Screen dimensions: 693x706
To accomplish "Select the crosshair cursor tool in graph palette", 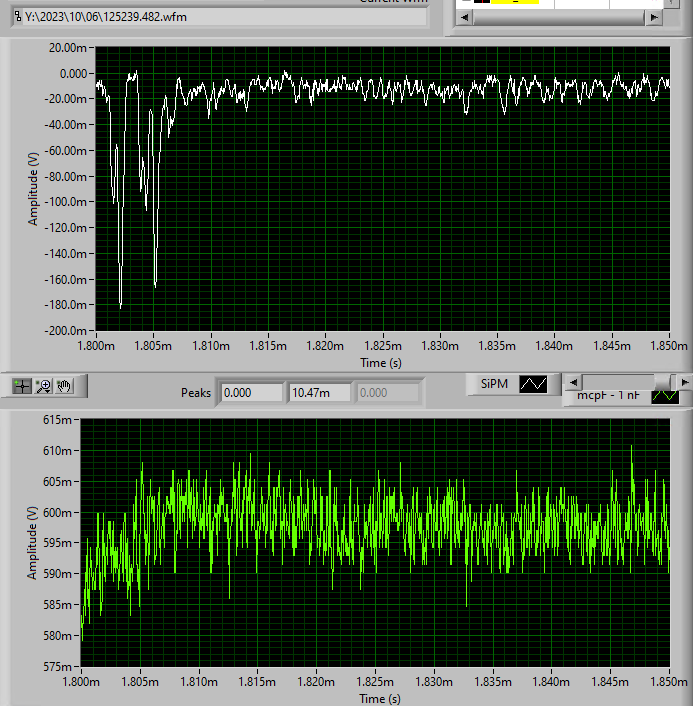I will [23, 385].
